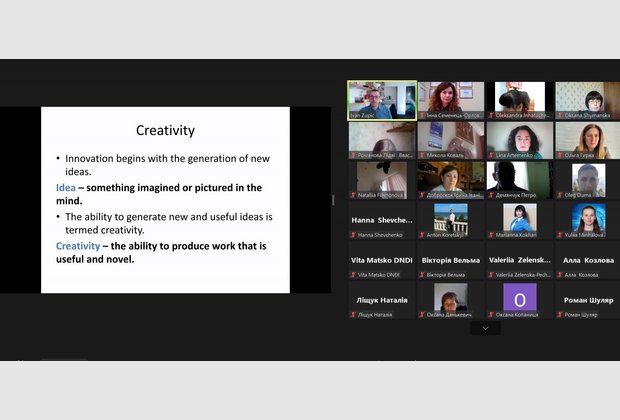
Task: Click the shared Creativity slide
Action: [x=165, y=200]
